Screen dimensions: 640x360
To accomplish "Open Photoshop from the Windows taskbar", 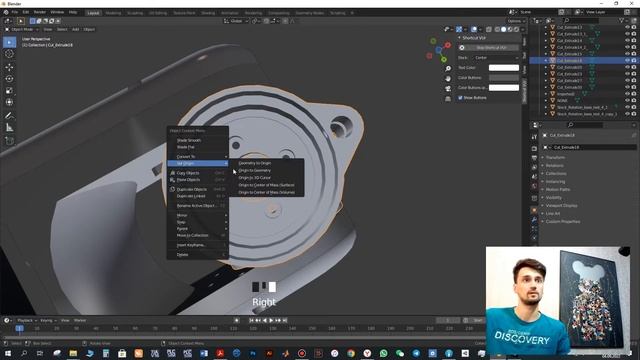I will [x=253, y=353].
